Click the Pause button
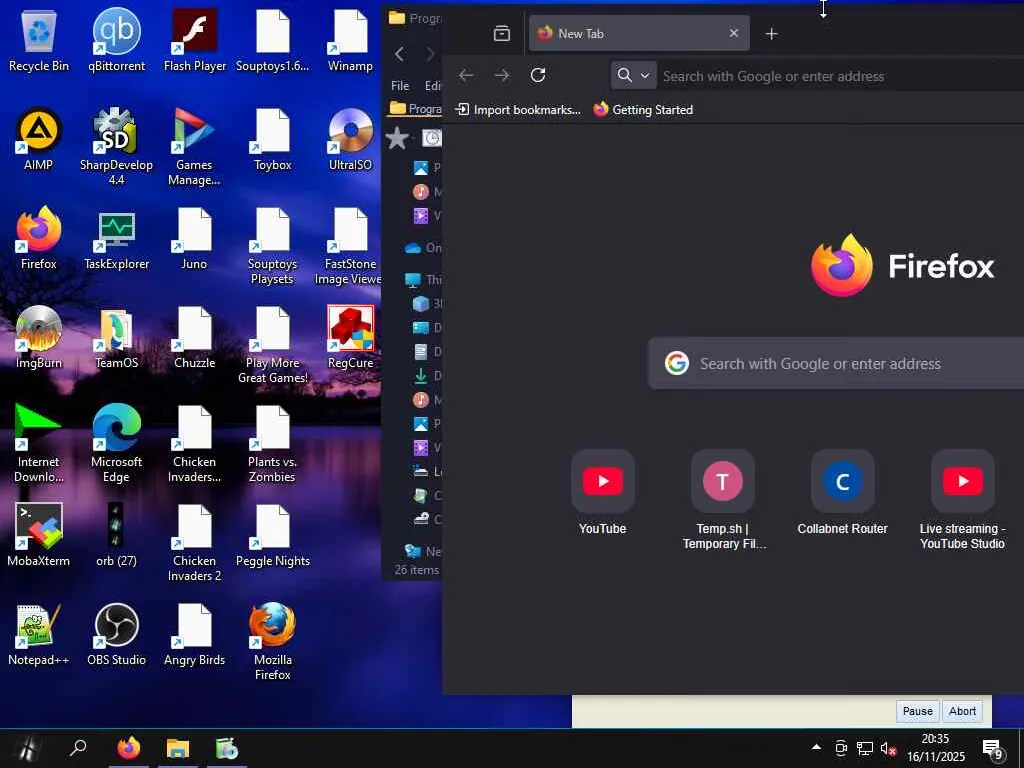Screen dimensions: 1024x768 tap(918, 711)
